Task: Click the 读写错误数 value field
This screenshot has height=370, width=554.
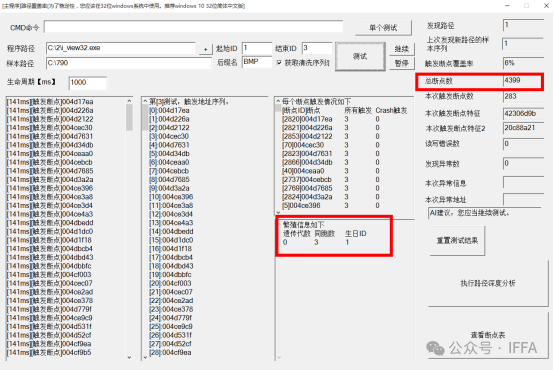Action: [523, 144]
